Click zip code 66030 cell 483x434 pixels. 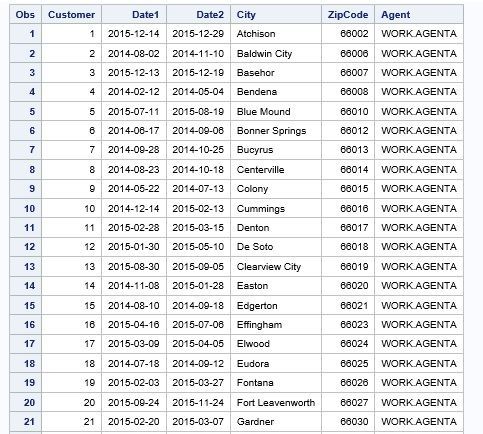click(x=348, y=422)
